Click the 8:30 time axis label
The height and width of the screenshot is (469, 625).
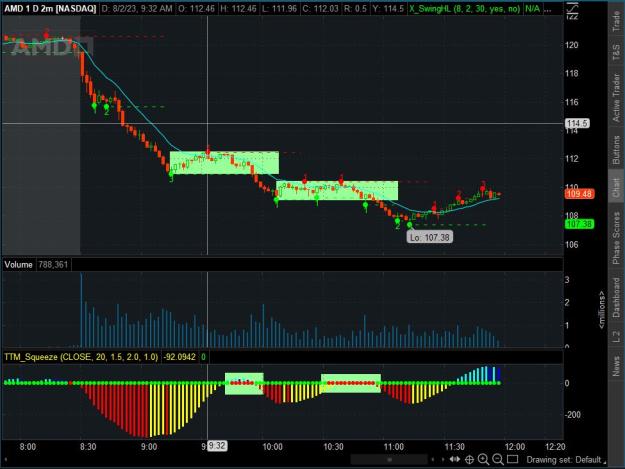point(88,447)
